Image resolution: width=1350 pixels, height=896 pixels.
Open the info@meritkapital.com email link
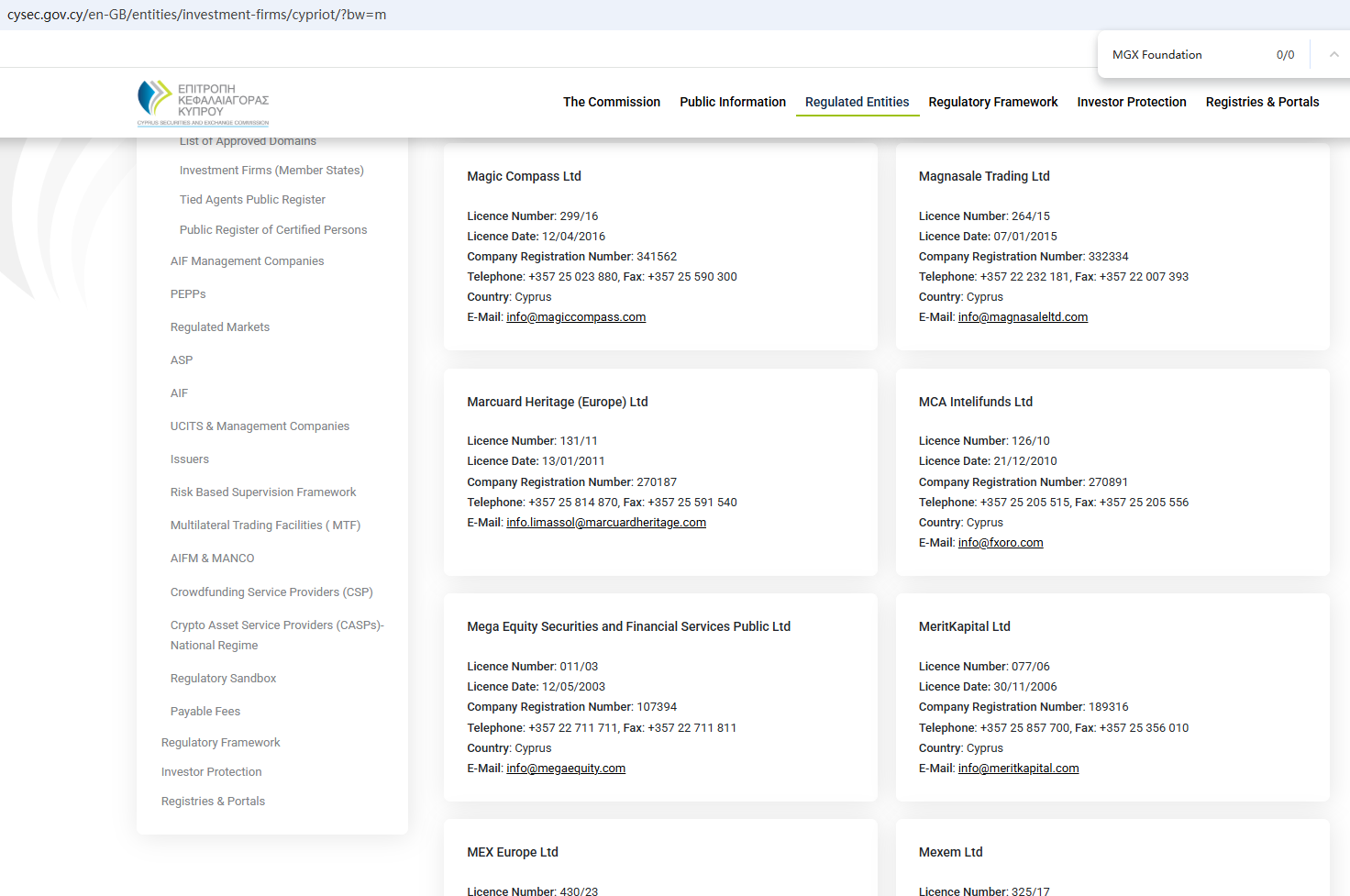(1018, 769)
